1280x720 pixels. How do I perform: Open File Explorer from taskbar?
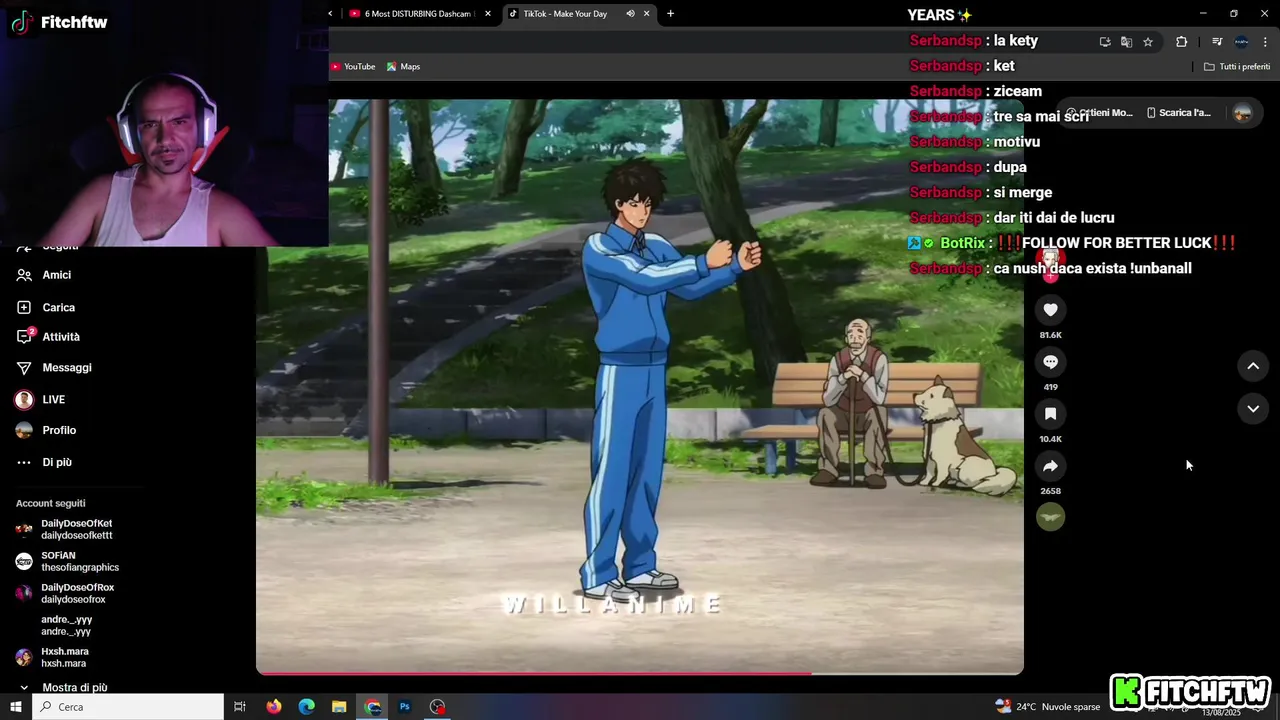click(x=339, y=707)
